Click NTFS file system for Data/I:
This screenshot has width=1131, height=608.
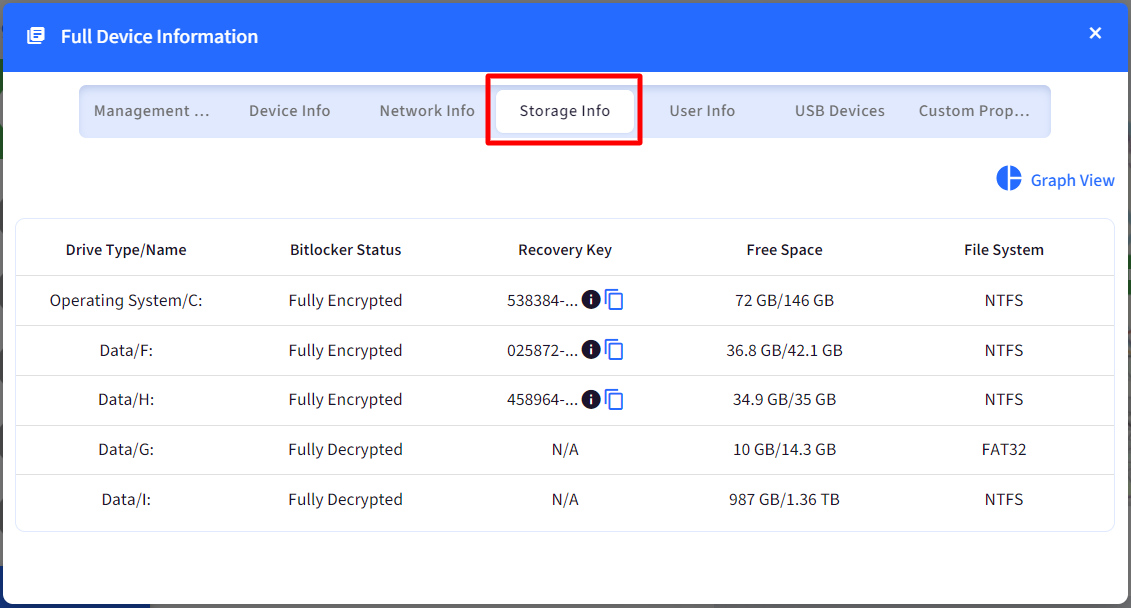click(1003, 499)
